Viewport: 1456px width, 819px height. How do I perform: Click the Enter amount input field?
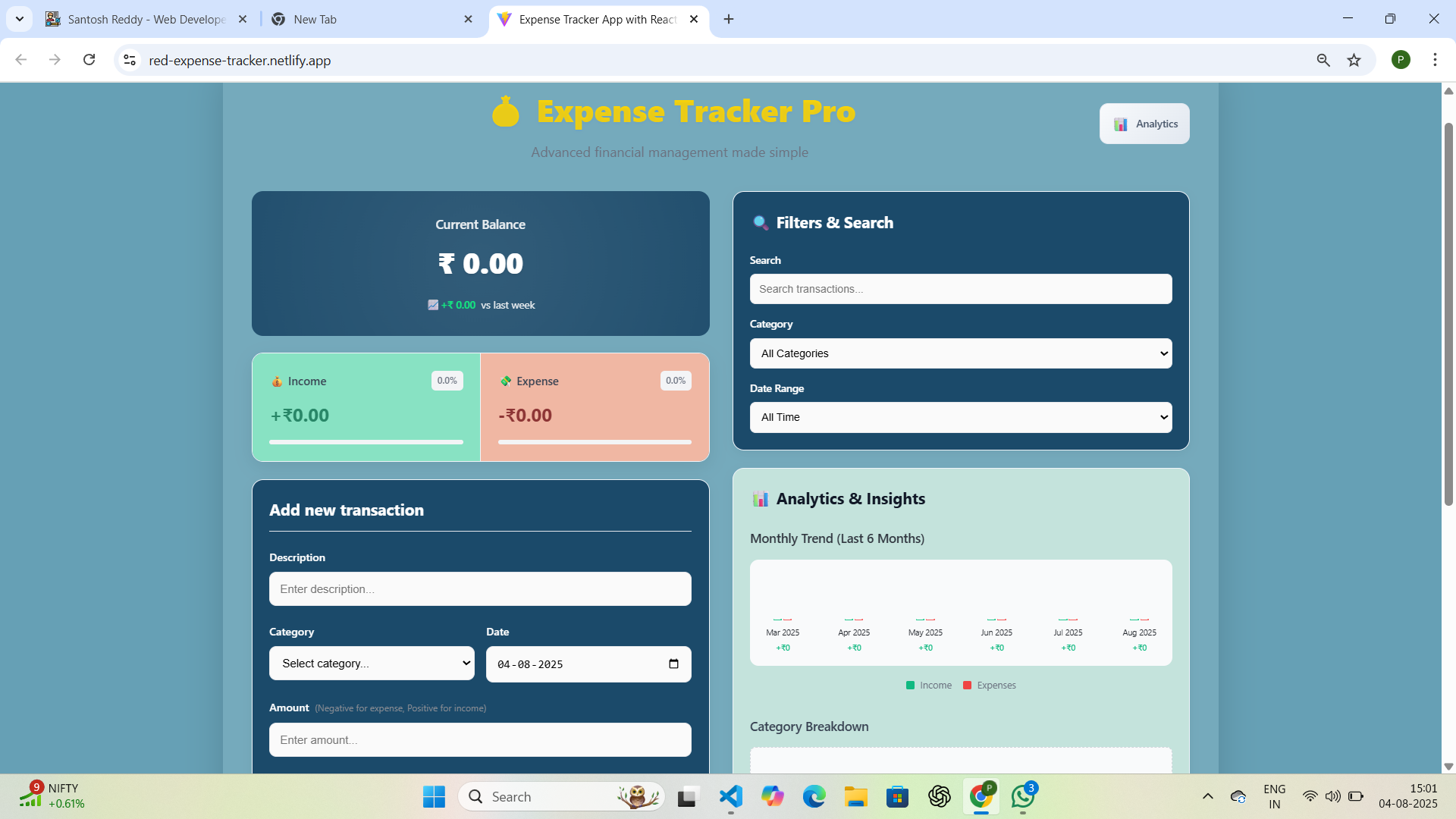(480, 740)
